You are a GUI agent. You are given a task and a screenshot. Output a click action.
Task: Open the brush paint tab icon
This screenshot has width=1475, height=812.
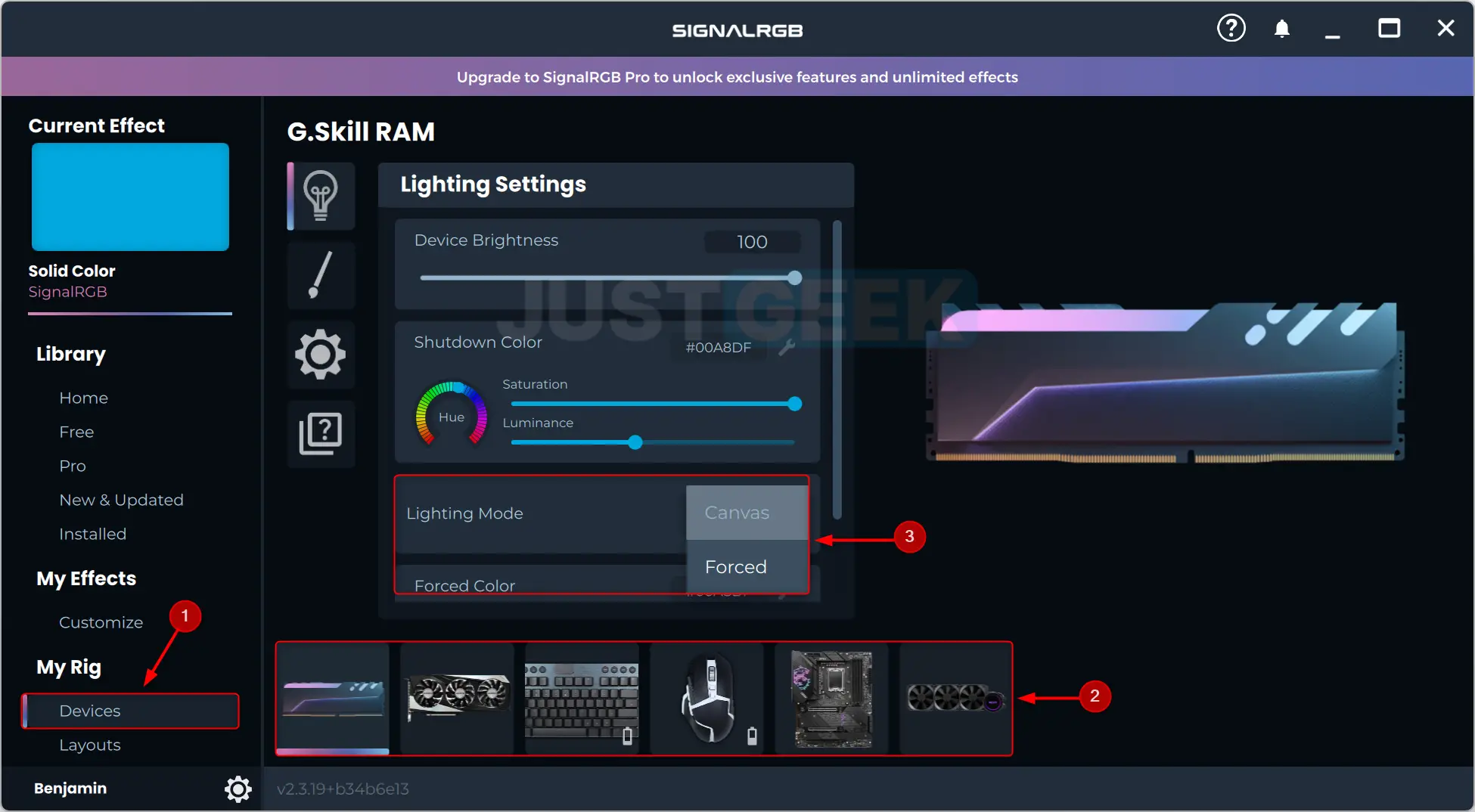(x=321, y=275)
